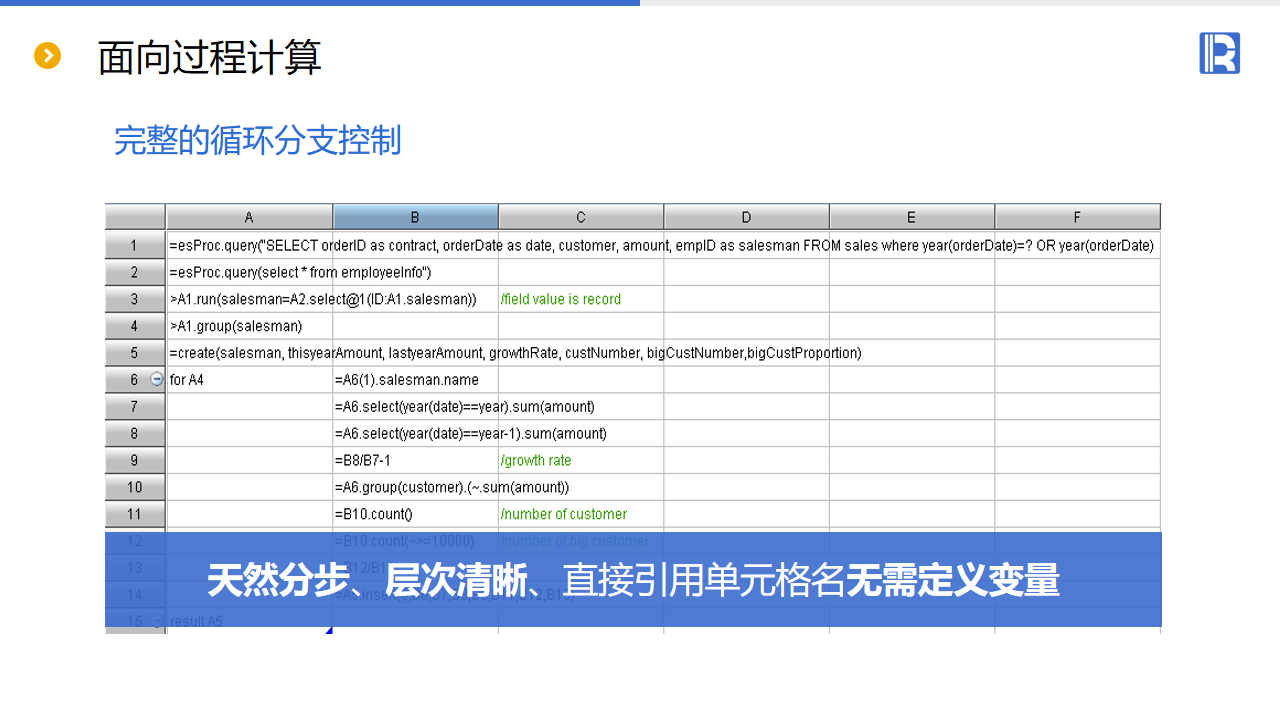Click the blue R logo icon
The width and height of the screenshot is (1280, 720).
[x=1219, y=53]
